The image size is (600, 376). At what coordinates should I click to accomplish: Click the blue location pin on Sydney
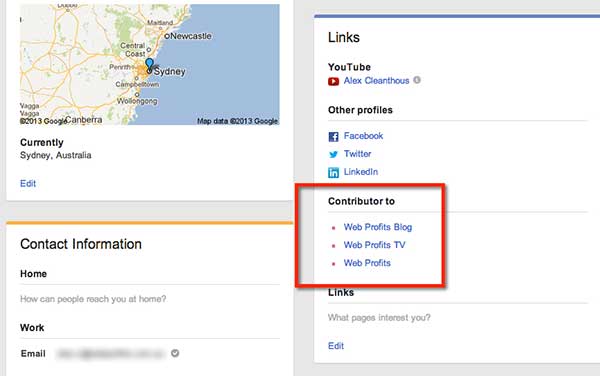click(149, 64)
